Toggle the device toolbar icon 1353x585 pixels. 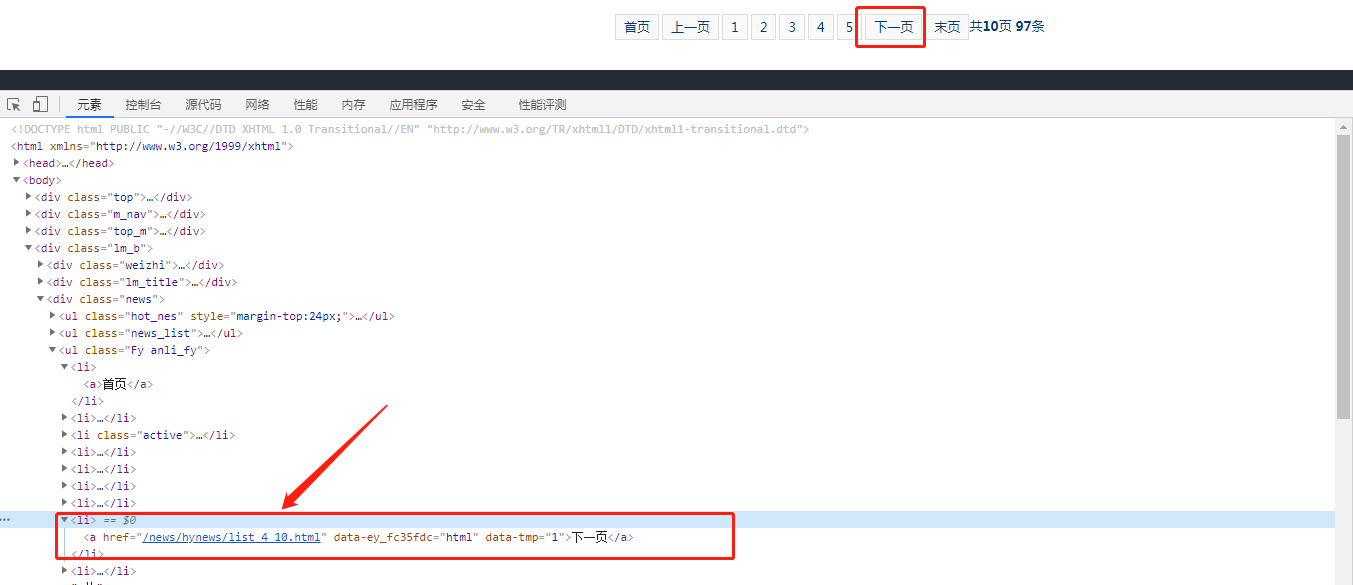[x=40, y=105]
